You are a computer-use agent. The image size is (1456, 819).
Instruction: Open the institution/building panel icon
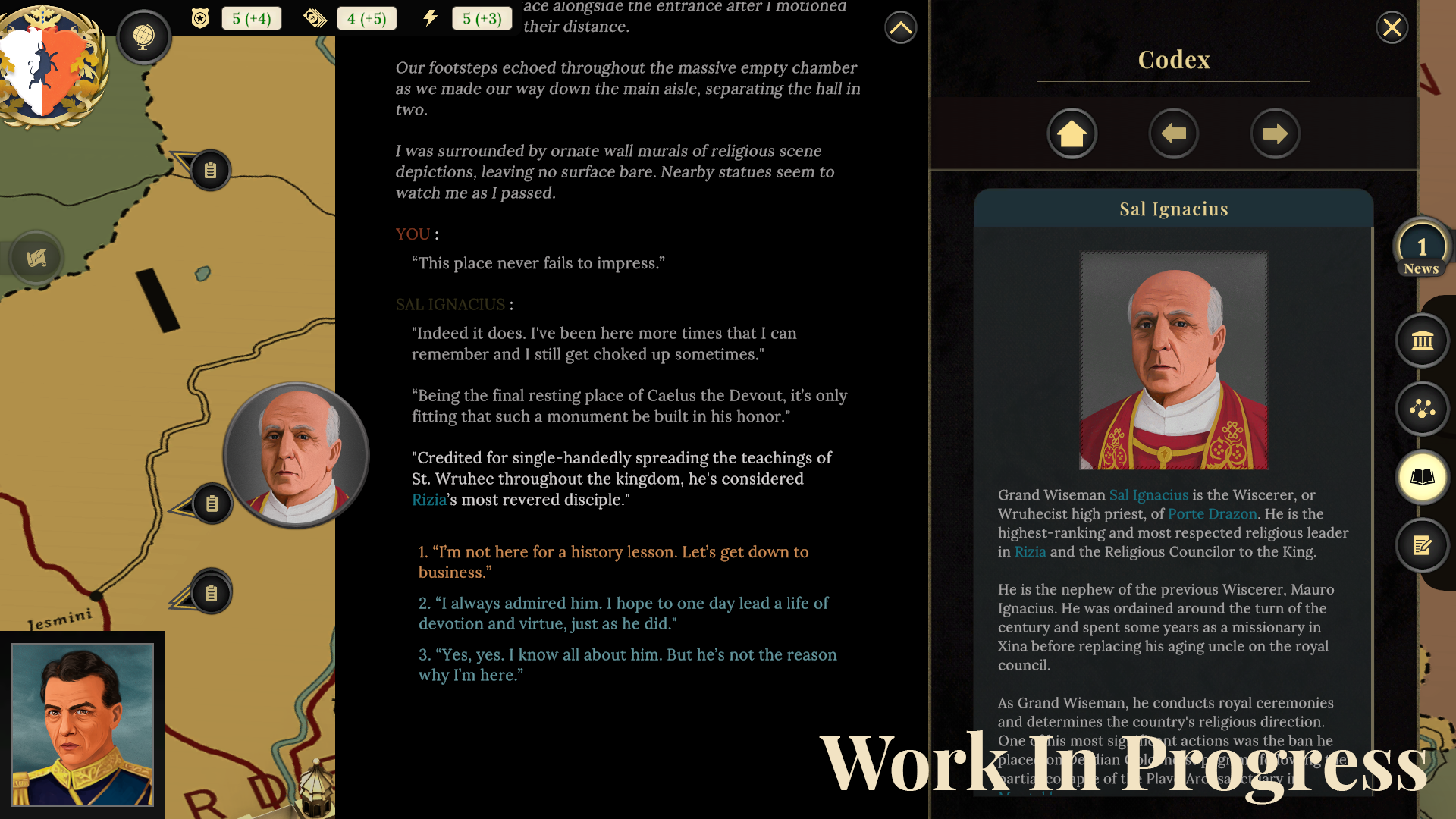click(x=1423, y=340)
